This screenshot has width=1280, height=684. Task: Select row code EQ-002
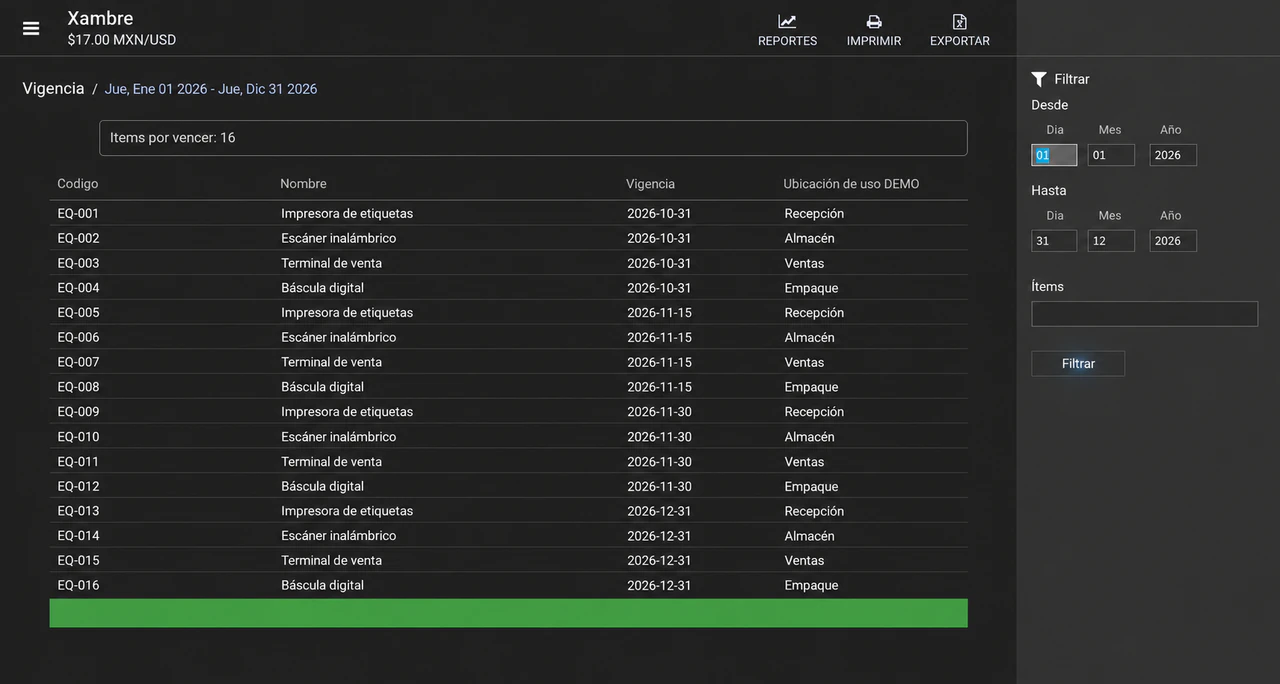click(78, 238)
